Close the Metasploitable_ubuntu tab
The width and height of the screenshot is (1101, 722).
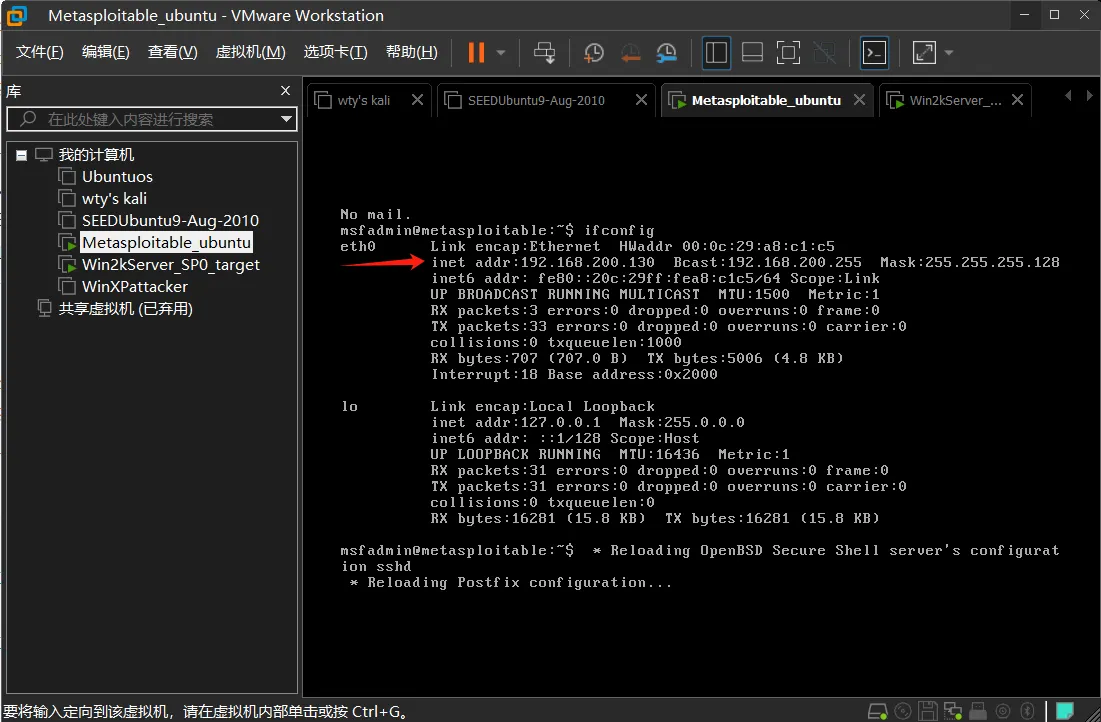click(x=859, y=100)
